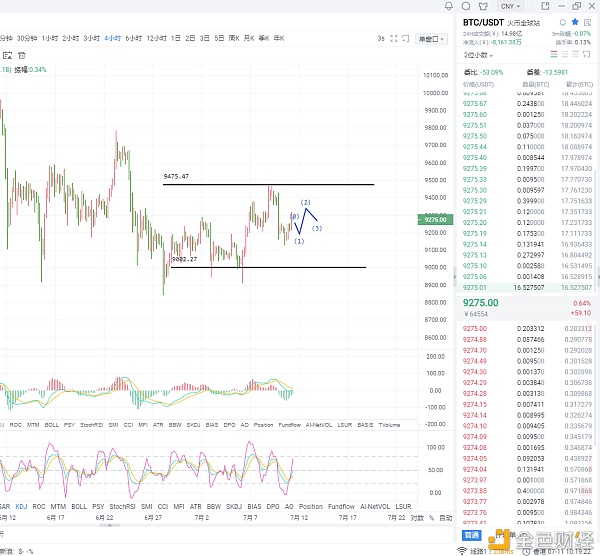The image size is (600, 556).
Task: Switch chart to 30分钟 timeframe
Action: click(27, 38)
